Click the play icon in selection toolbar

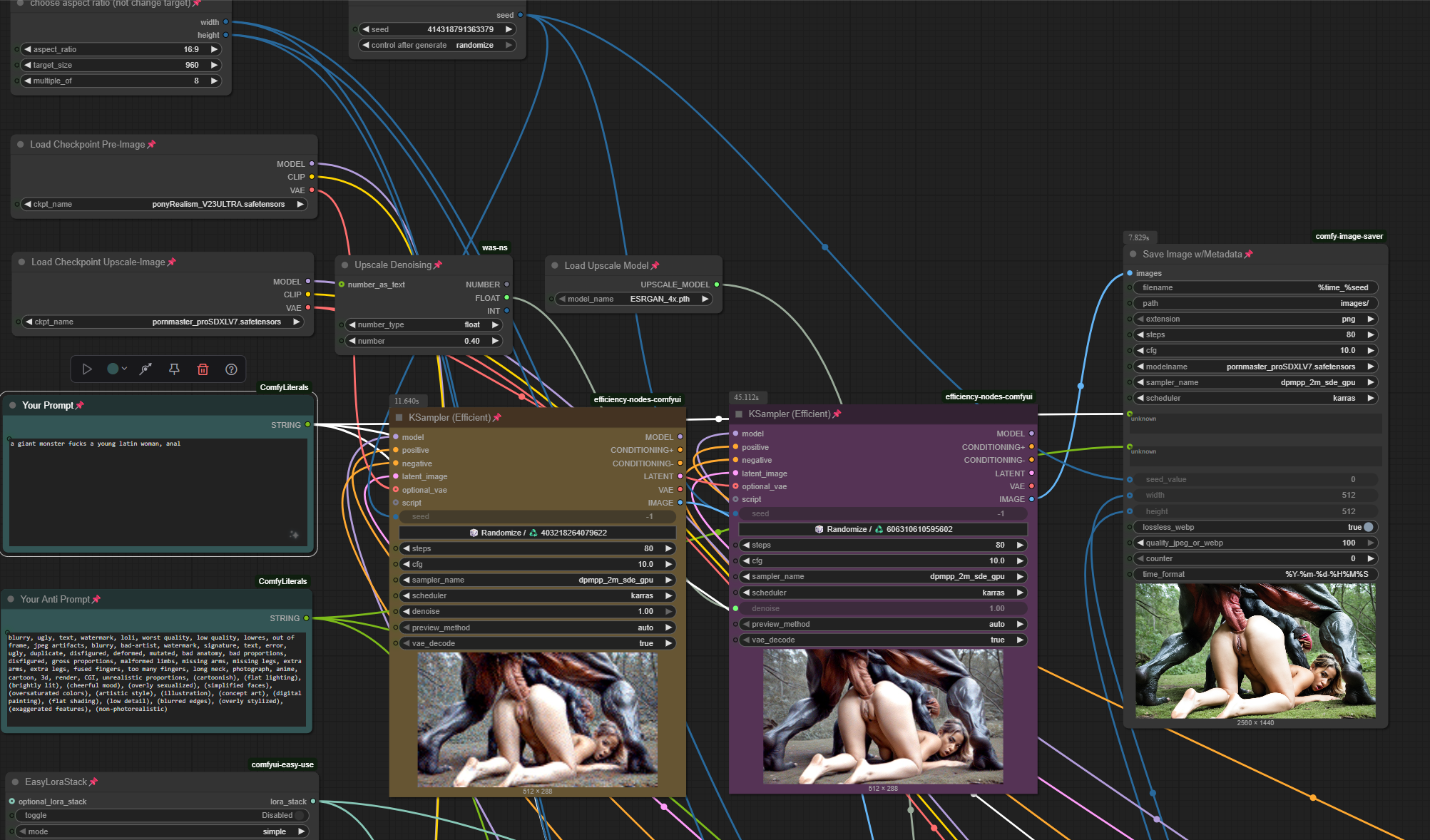tap(87, 369)
